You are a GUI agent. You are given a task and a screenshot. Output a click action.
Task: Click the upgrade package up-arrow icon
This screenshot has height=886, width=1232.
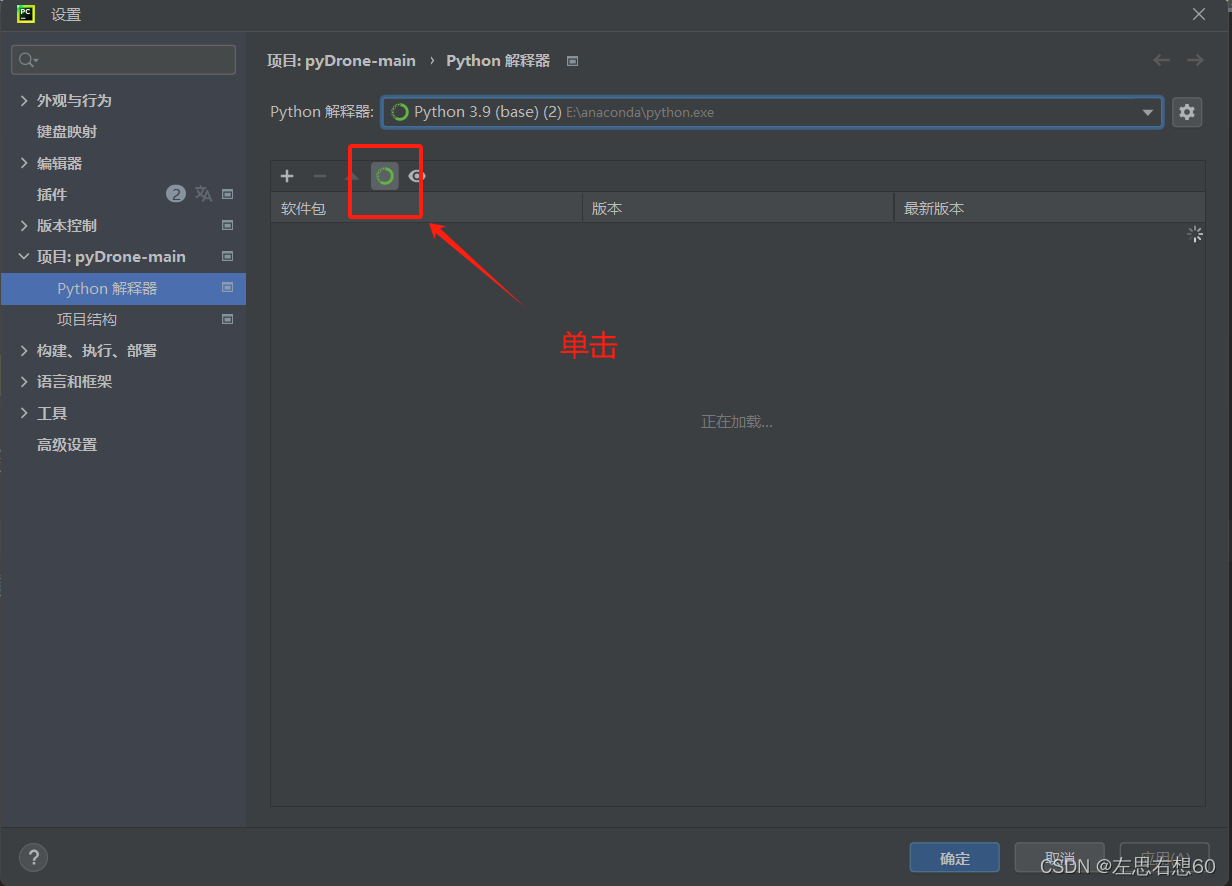(352, 176)
